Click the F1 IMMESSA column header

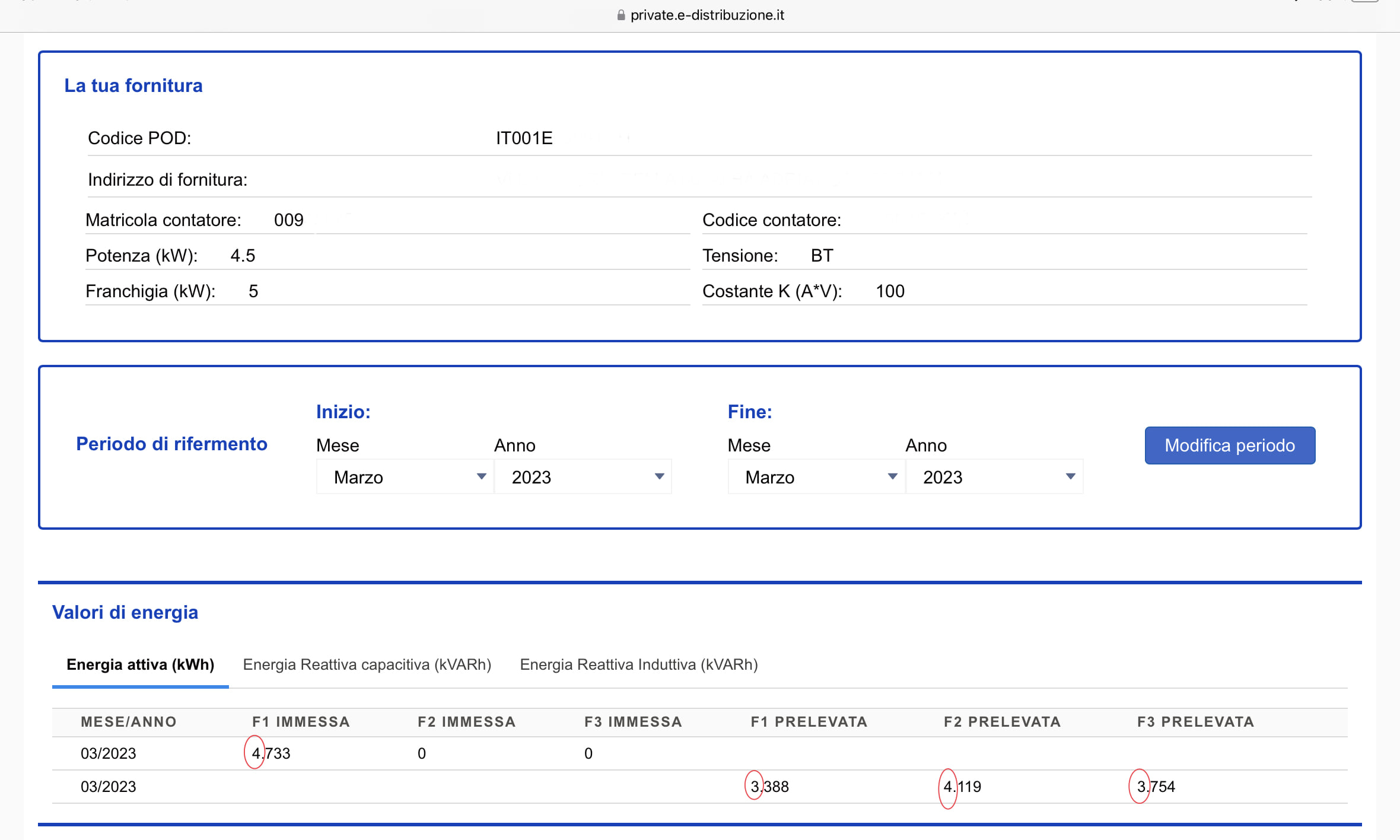pyautogui.click(x=301, y=722)
